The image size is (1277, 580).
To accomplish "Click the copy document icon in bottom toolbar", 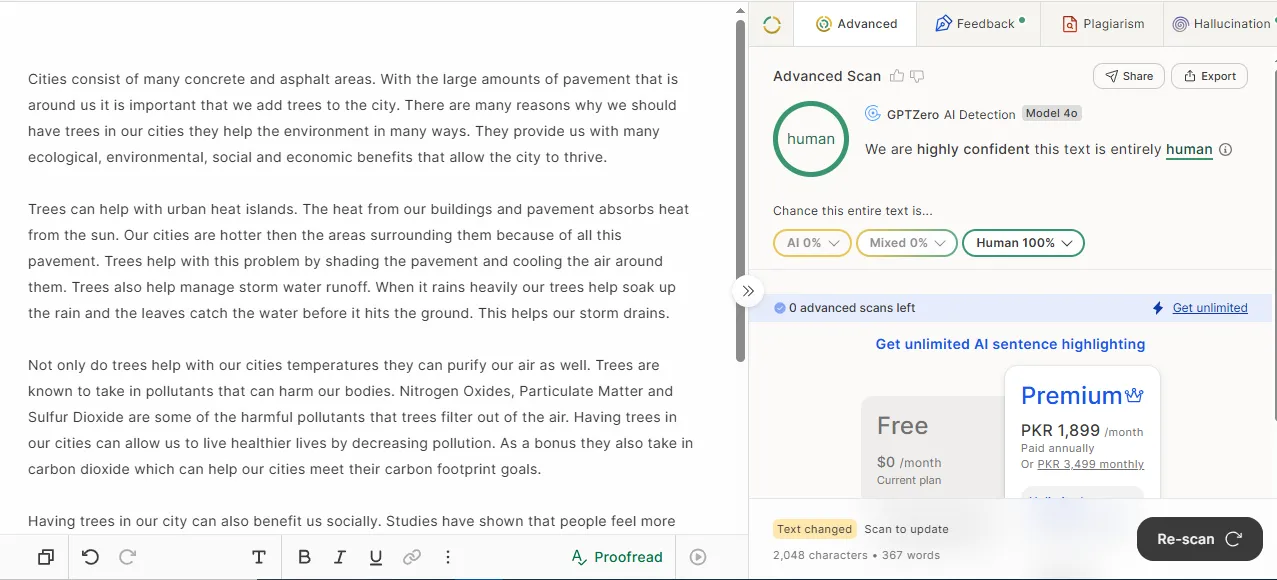I will tap(45, 557).
